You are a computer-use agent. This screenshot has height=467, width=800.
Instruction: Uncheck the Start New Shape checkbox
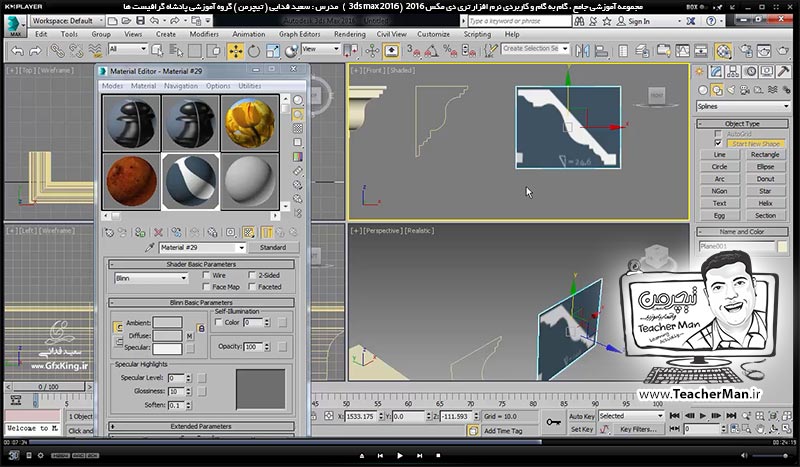(718, 143)
